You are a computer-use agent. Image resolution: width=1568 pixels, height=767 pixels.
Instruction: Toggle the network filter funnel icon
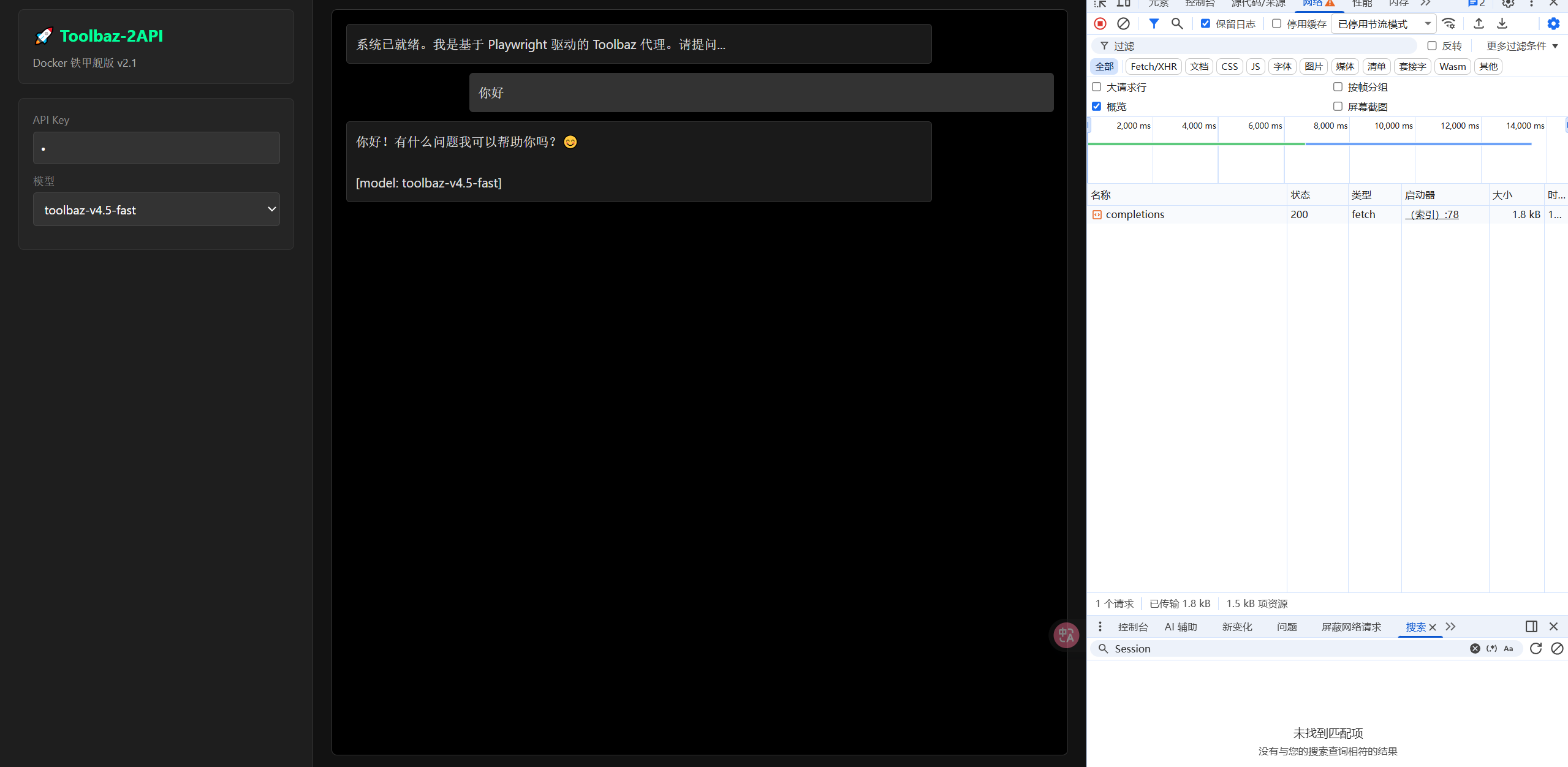(1154, 24)
